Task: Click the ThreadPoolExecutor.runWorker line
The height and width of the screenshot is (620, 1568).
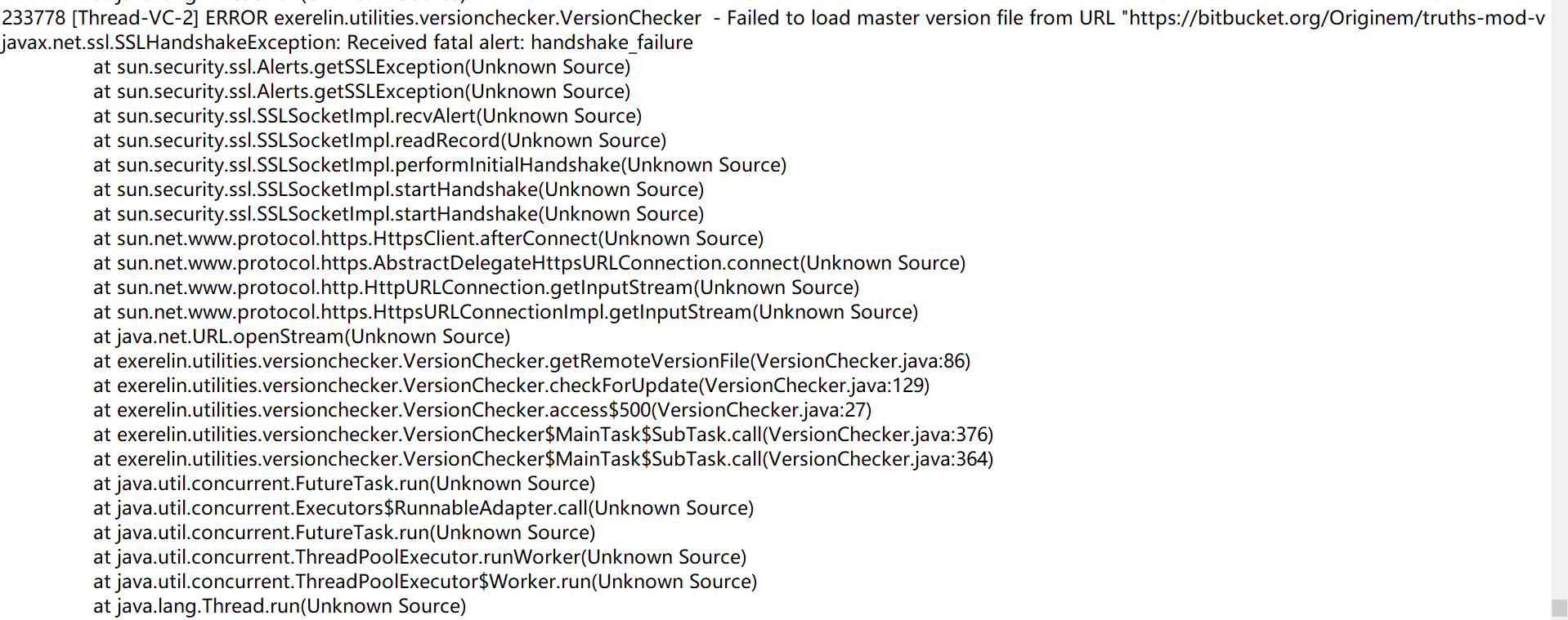Action: [419, 557]
